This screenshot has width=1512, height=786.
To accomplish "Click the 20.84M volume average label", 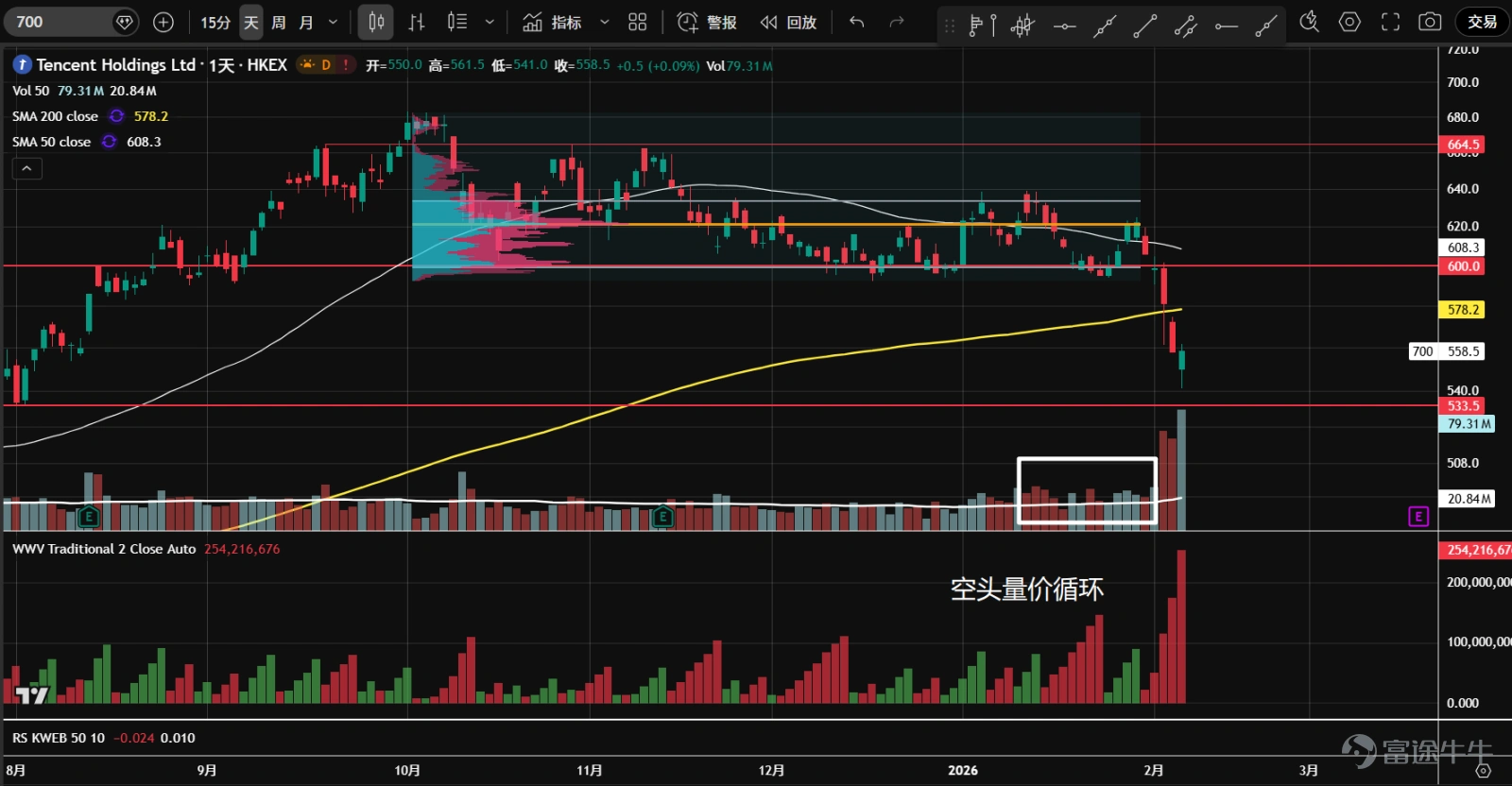I will 1468,499.
